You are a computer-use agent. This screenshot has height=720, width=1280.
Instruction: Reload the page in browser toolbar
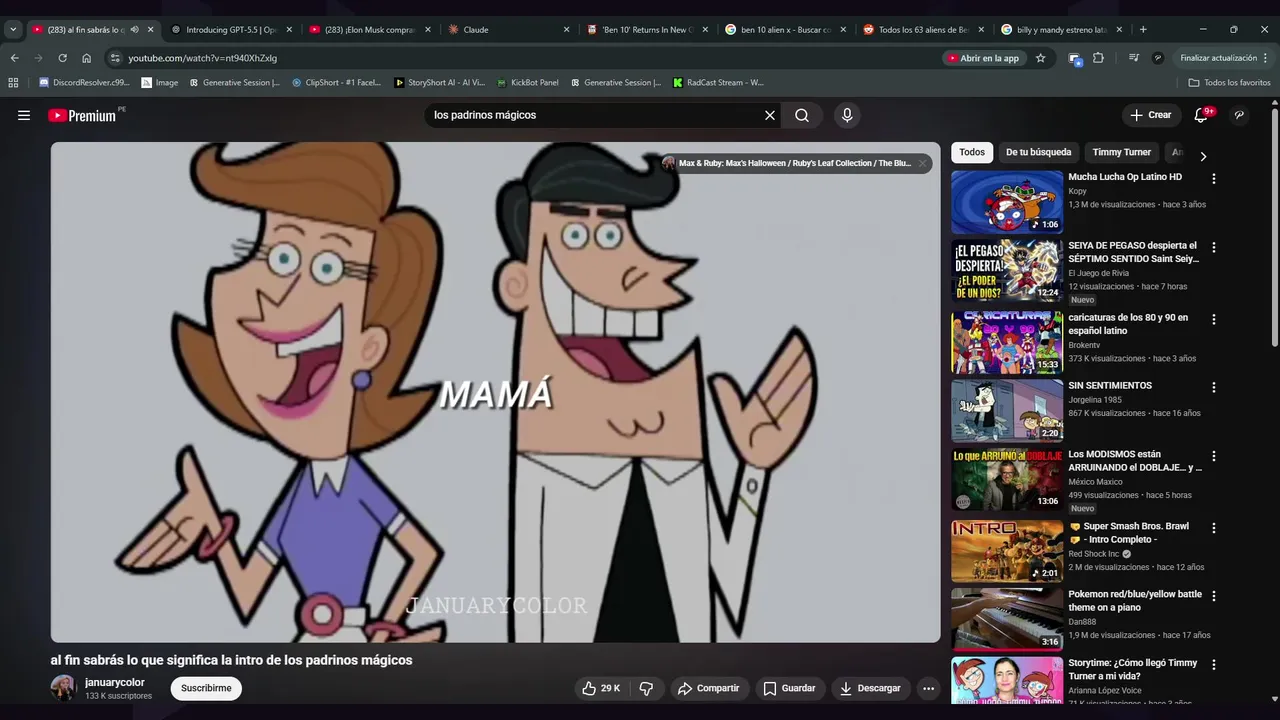pyautogui.click(x=62, y=58)
